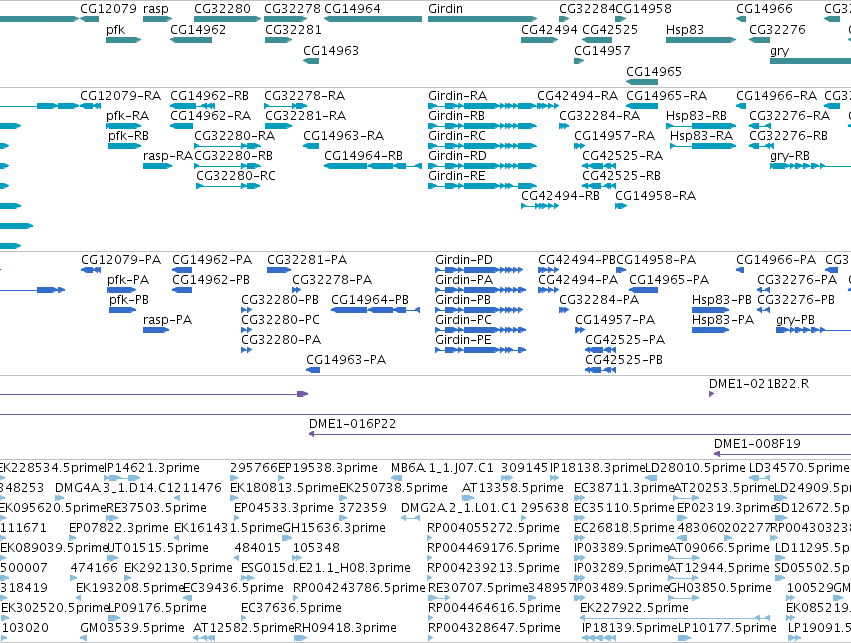Click transcript pfk-RB

124,145
